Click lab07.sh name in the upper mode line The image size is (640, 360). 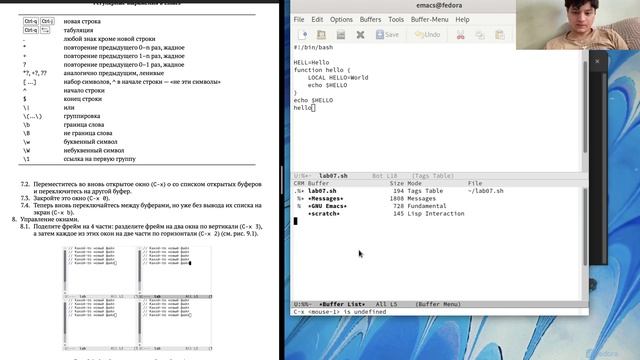tap(333, 176)
